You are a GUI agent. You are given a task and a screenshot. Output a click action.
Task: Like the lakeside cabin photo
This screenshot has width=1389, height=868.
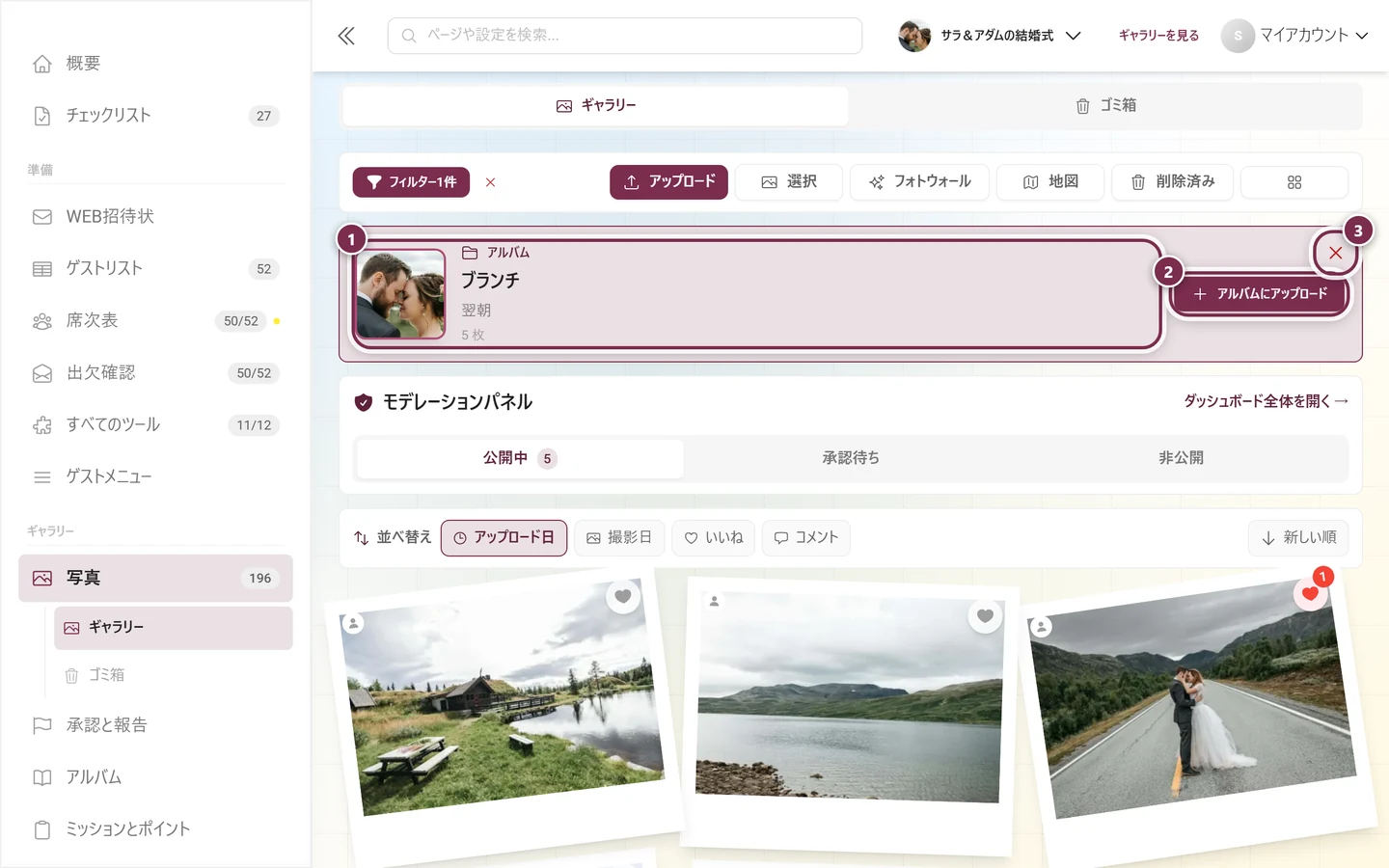[x=623, y=596]
